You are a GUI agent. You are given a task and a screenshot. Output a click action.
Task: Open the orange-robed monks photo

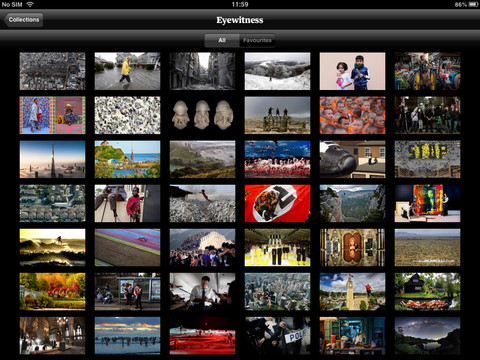pyautogui.click(x=352, y=115)
